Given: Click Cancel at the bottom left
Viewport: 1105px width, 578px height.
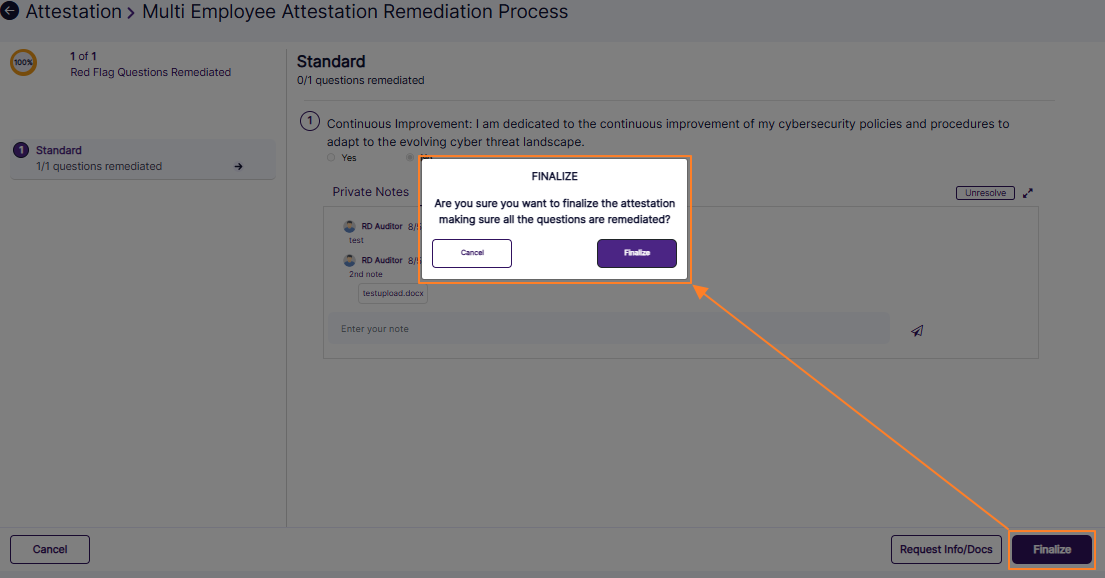Looking at the screenshot, I should tap(49, 549).
